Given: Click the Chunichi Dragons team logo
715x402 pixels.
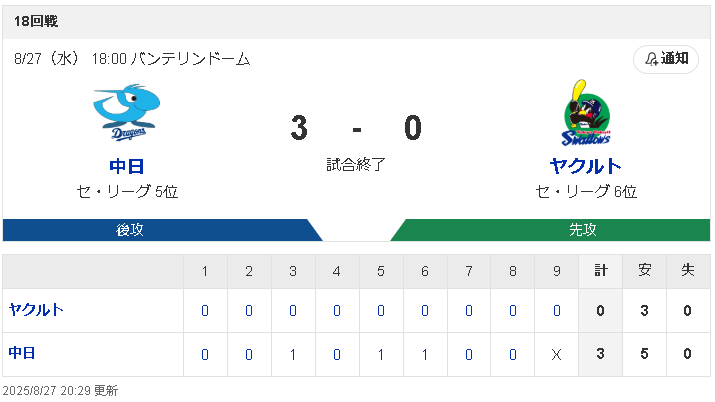Looking at the screenshot, I should [x=127, y=112].
